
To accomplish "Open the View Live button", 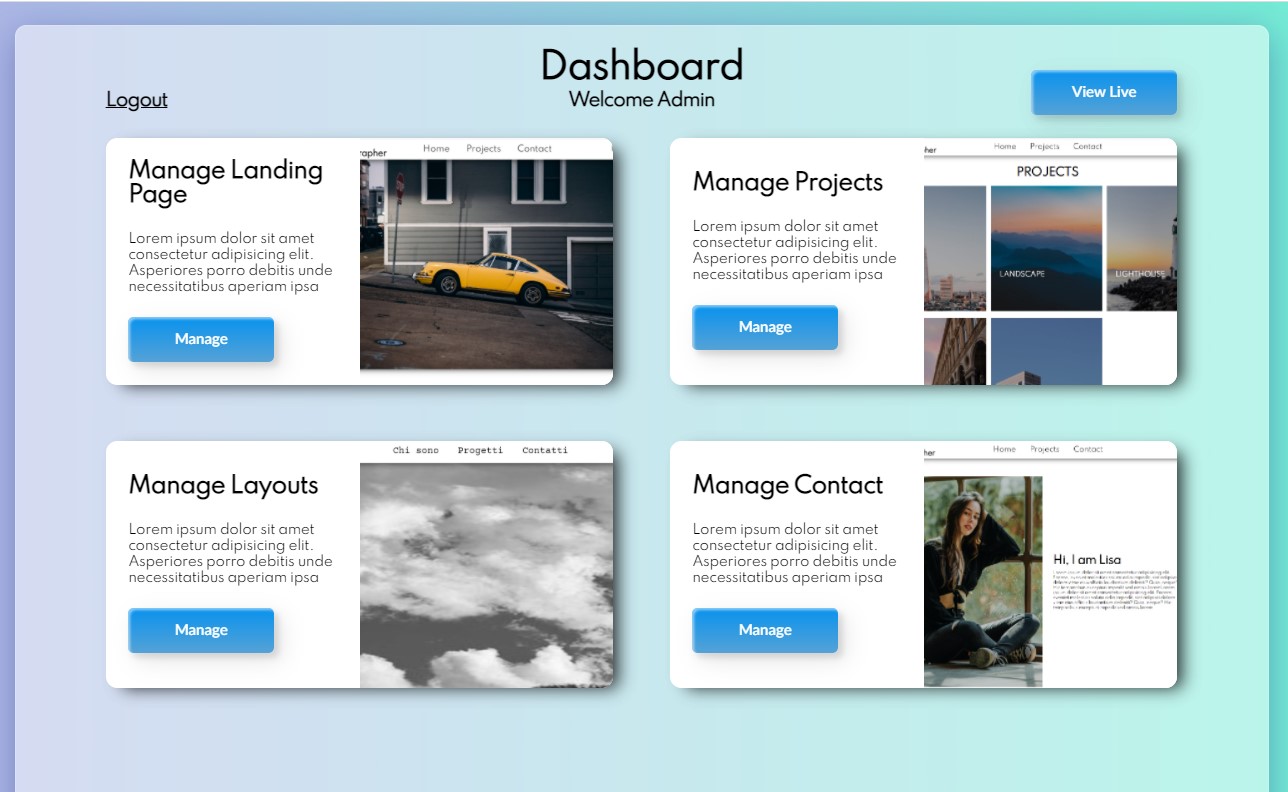I will (x=1104, y=92).
